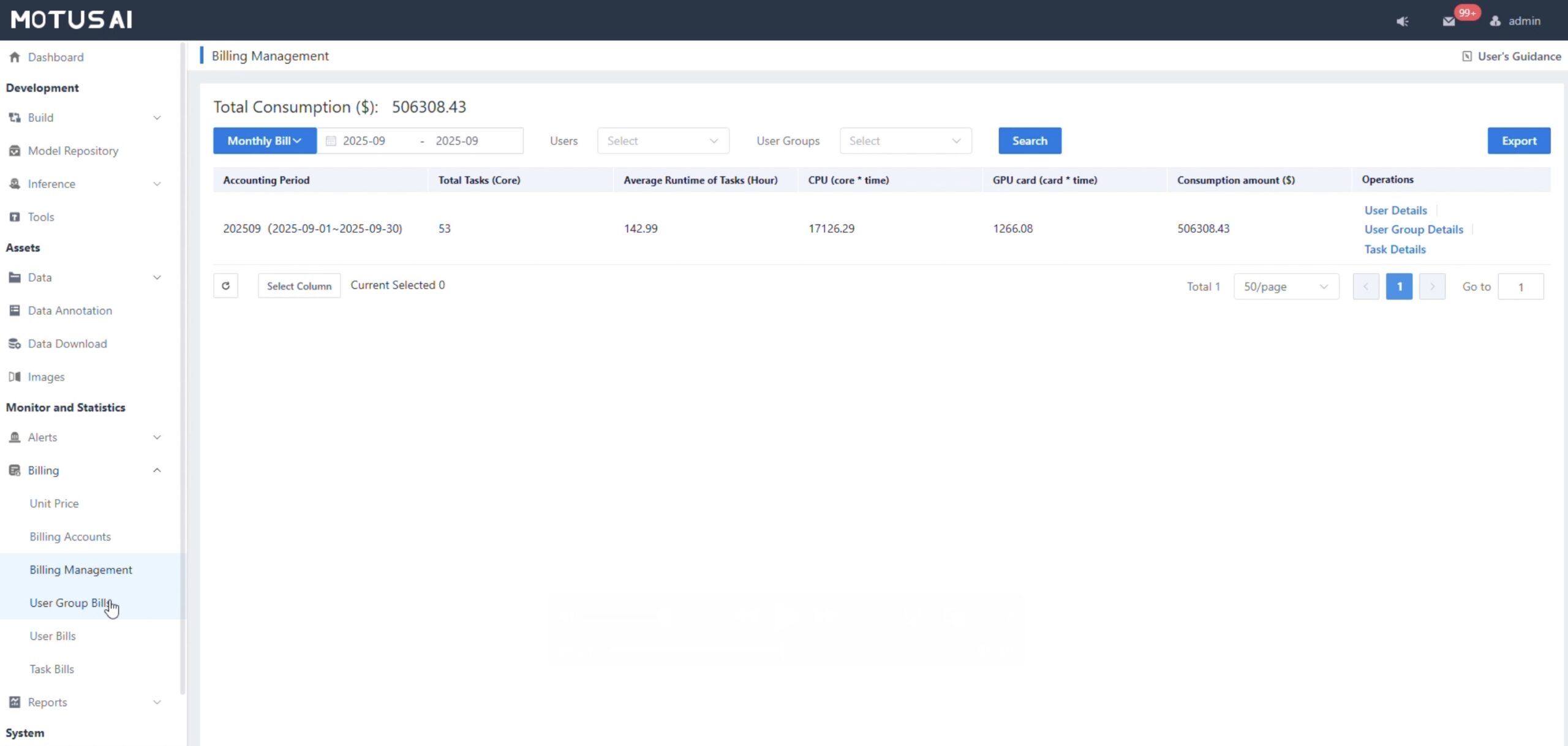Change the 50/page size dropdown
The width and height of the screenshot is (1568, 746).
(x=1286, y=287)
